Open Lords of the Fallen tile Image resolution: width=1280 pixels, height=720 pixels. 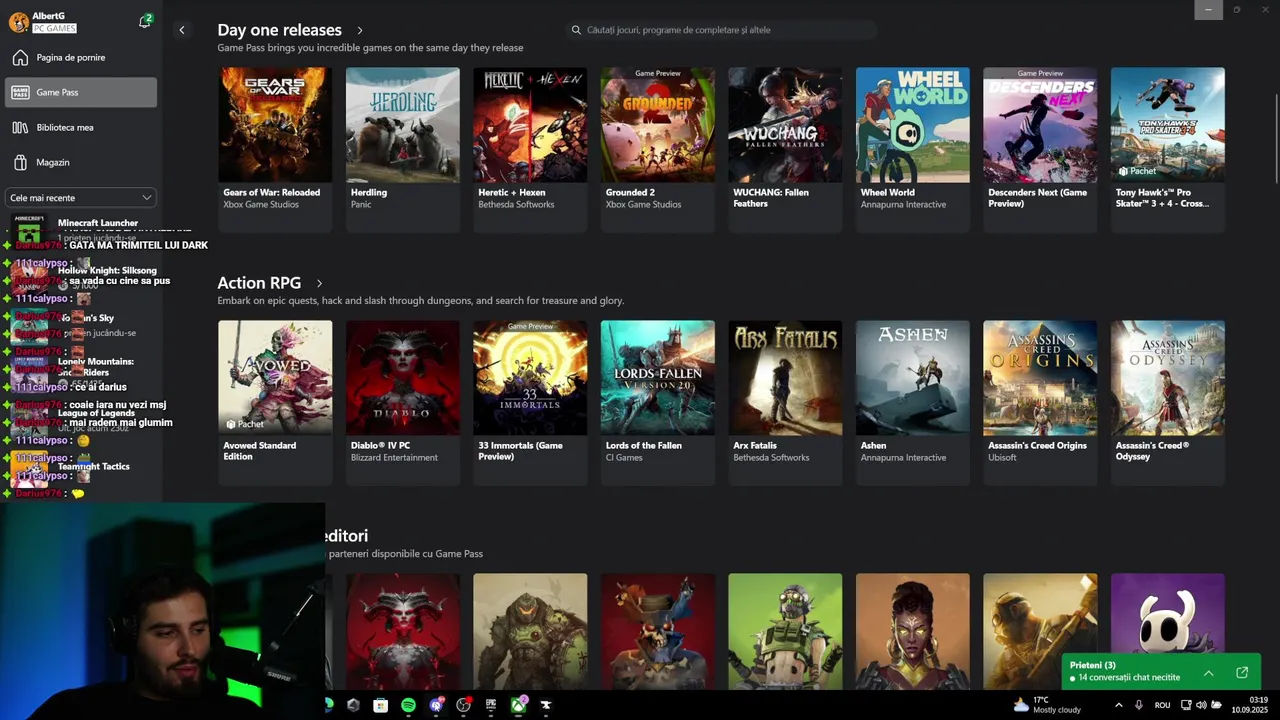point(658,402)
